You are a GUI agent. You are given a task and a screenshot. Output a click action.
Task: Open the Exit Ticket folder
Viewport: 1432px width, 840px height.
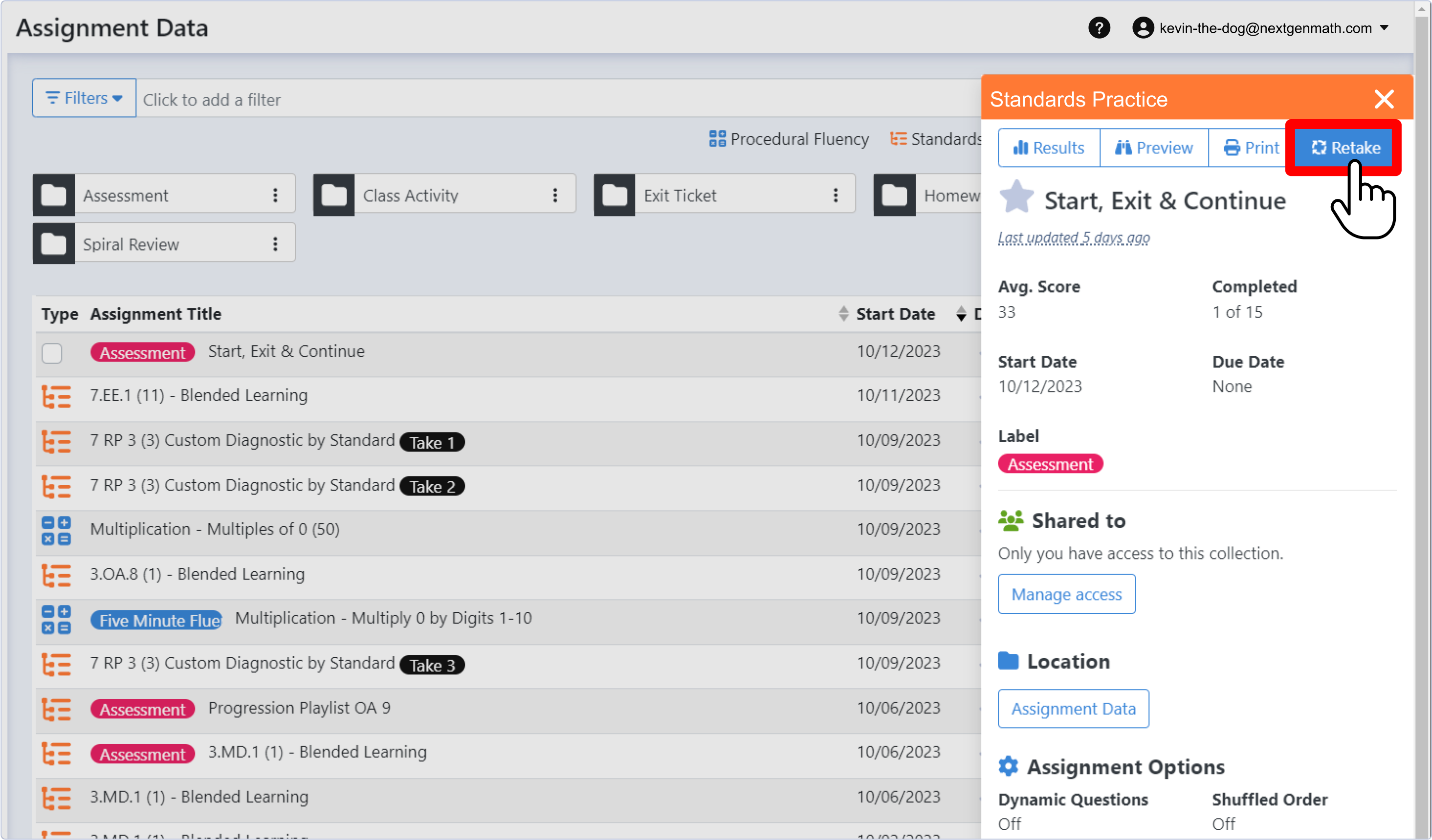tap(725, 195)
